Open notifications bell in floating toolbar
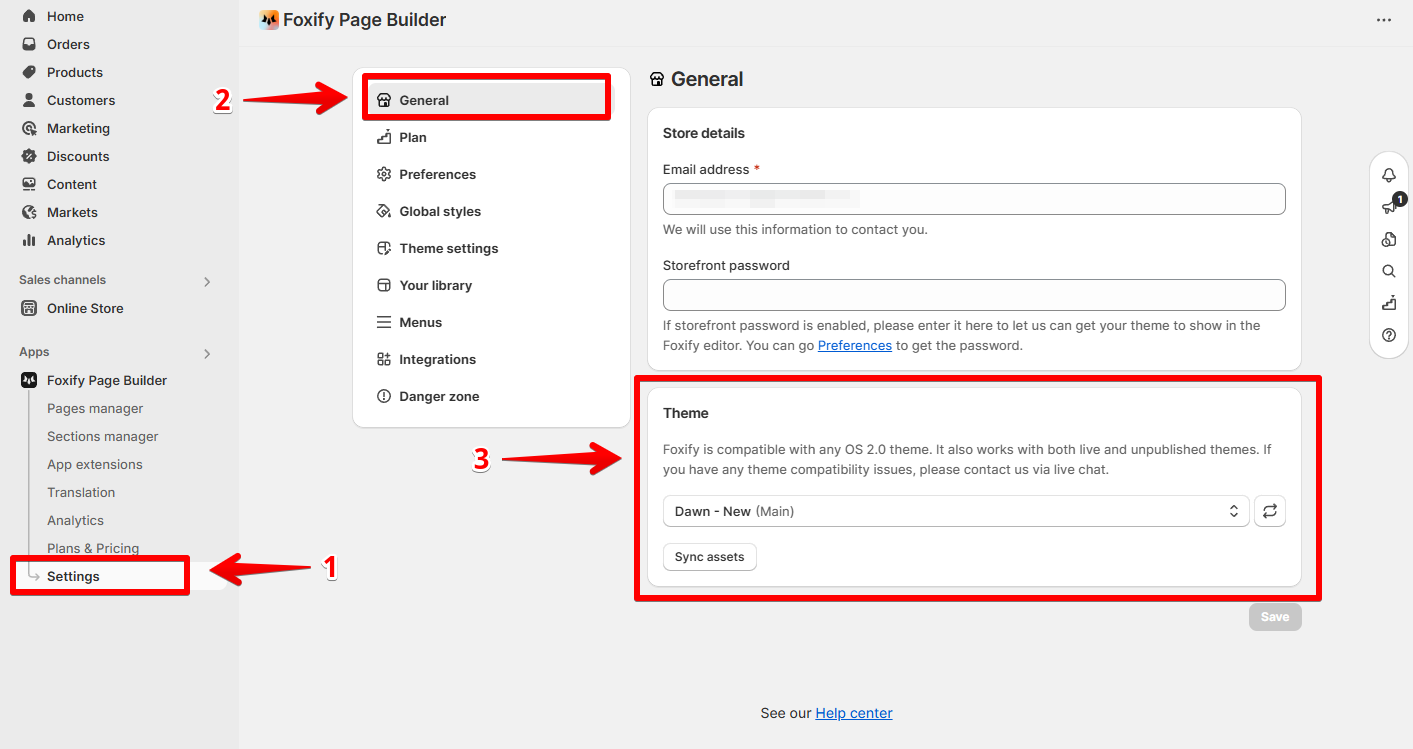The width and height of the screenshot is (1413, 749). coord(1389,175)
